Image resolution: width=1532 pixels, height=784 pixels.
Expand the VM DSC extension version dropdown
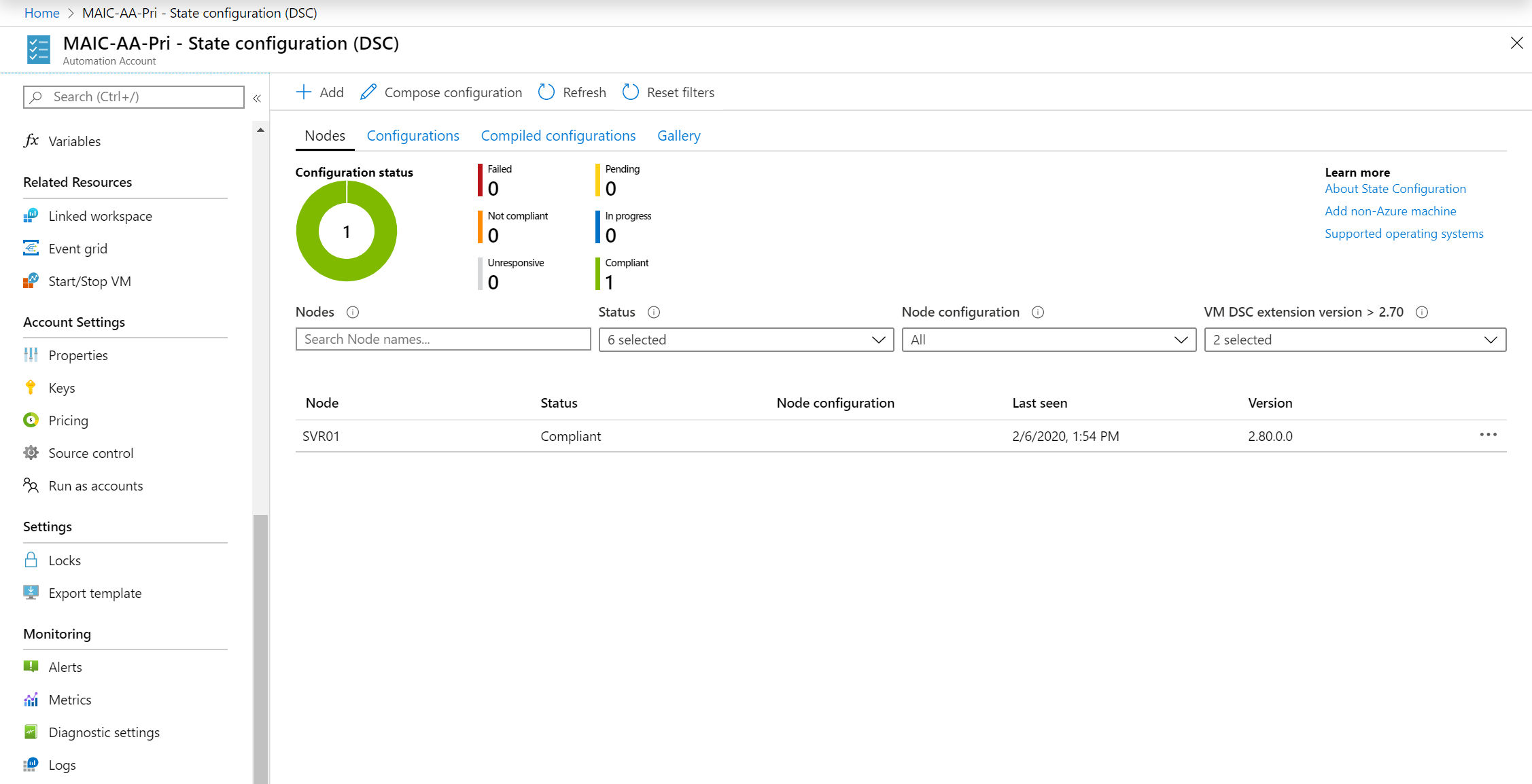point(1355,340)
